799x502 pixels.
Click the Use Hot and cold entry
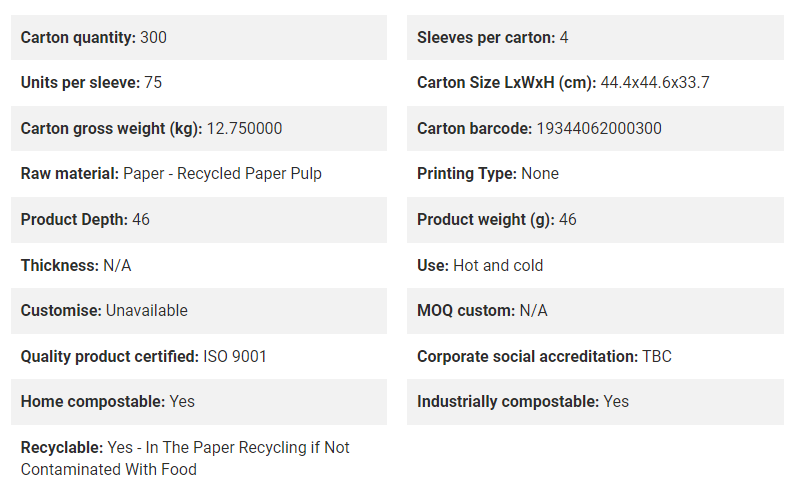click(480, 266)
